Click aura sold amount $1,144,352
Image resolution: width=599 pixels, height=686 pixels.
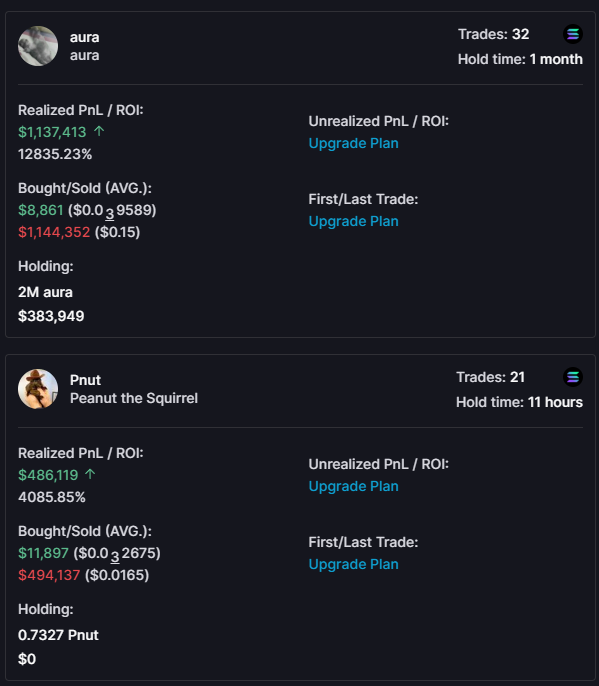(x=54, y=232)
